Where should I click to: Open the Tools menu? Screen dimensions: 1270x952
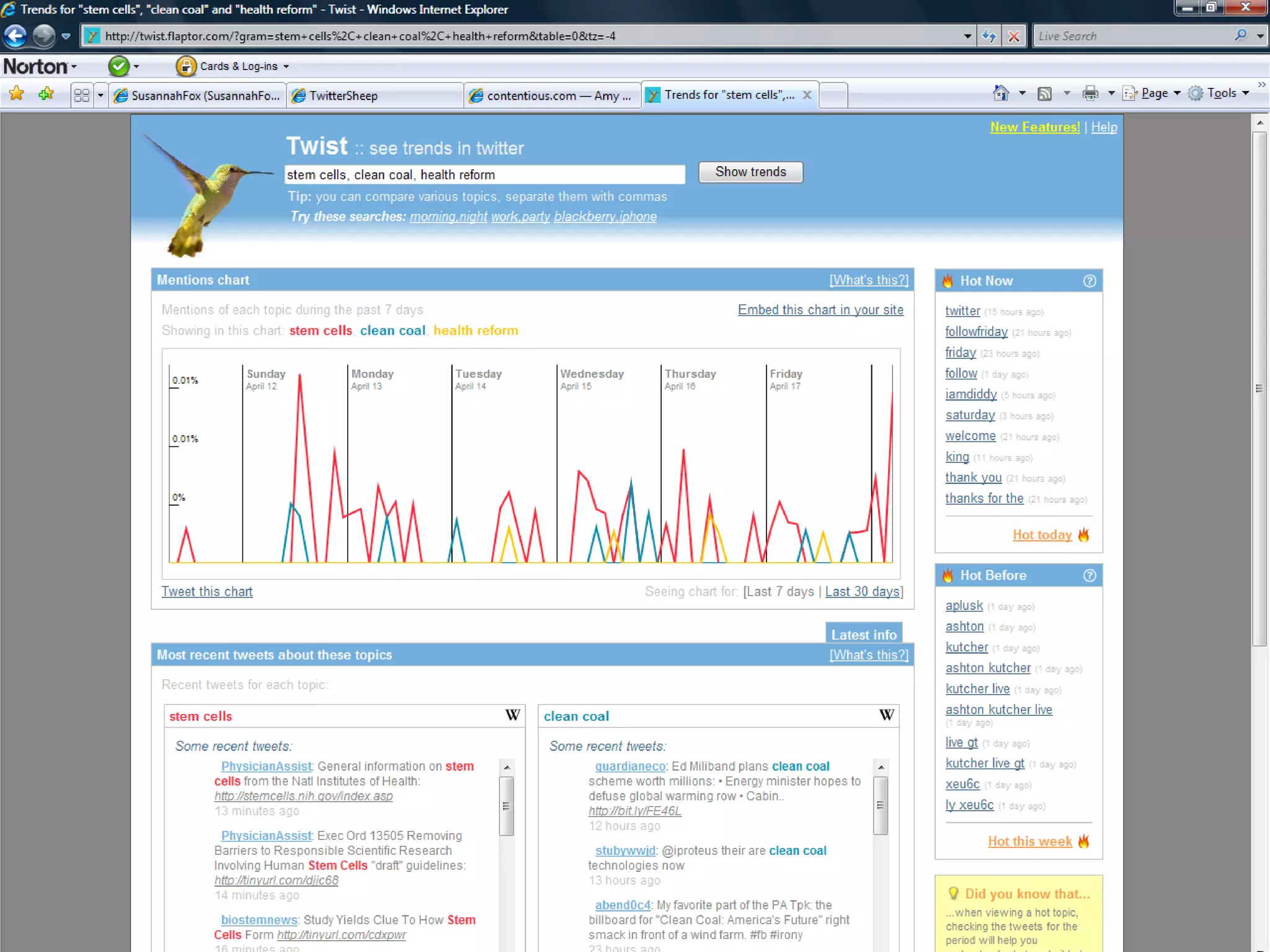click(x=1220, y=94)
